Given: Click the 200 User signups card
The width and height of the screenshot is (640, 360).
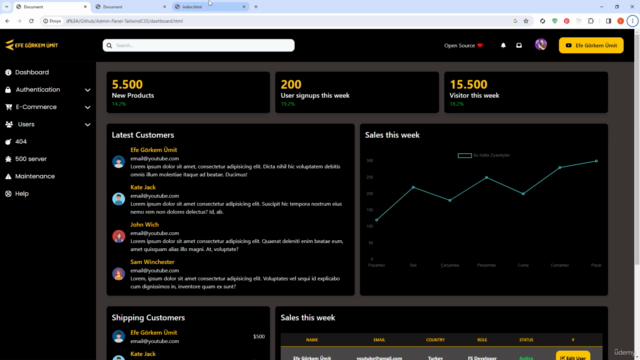Looking at the screenshot, I should pos(357,92).
